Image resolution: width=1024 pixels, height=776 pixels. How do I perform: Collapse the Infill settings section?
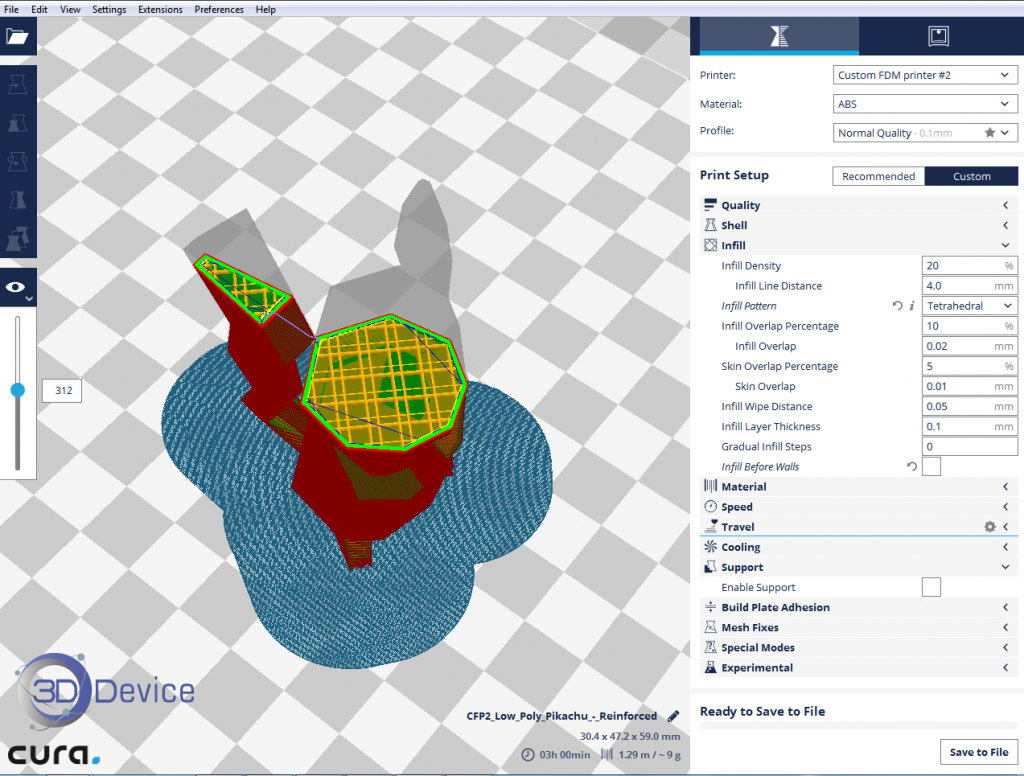[859, 246]
